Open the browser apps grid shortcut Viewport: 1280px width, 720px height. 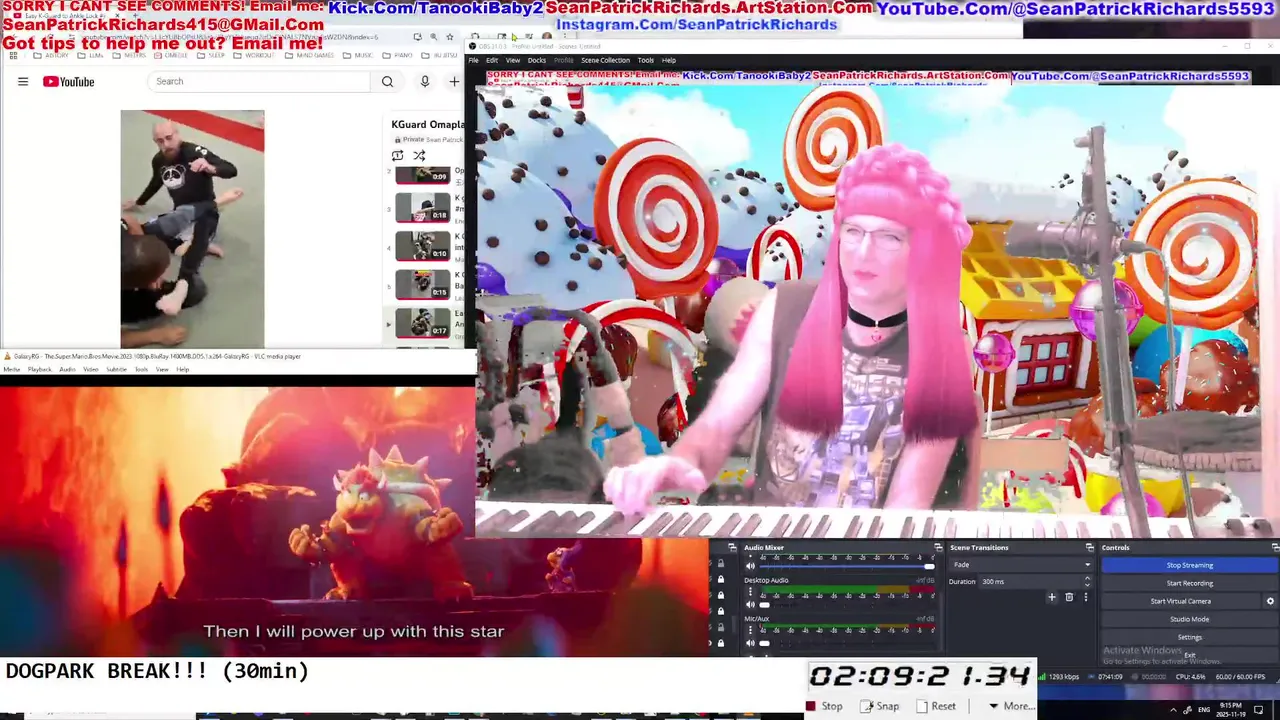click(x=13, y=55)
